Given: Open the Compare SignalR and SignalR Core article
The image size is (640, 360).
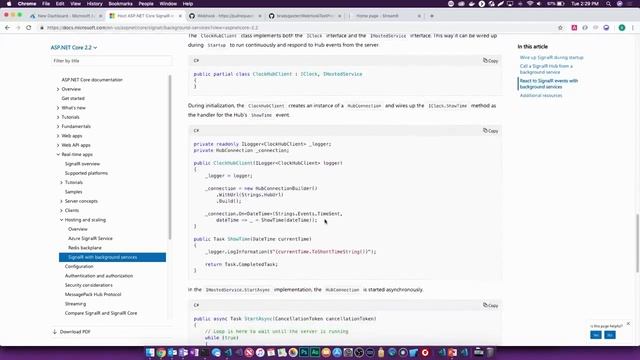Looking at the screenshot, I should [101, 313].
